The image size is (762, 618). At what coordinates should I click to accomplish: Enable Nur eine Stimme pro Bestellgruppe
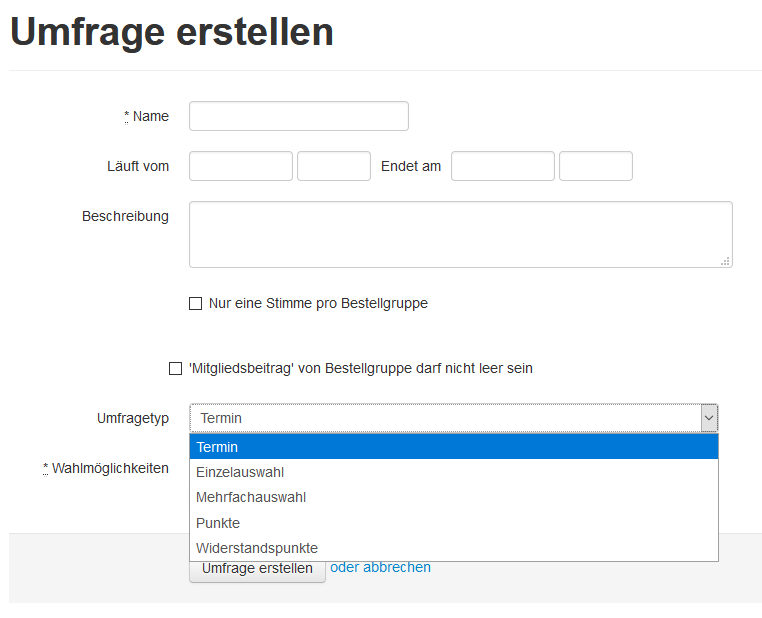(196, 304)
